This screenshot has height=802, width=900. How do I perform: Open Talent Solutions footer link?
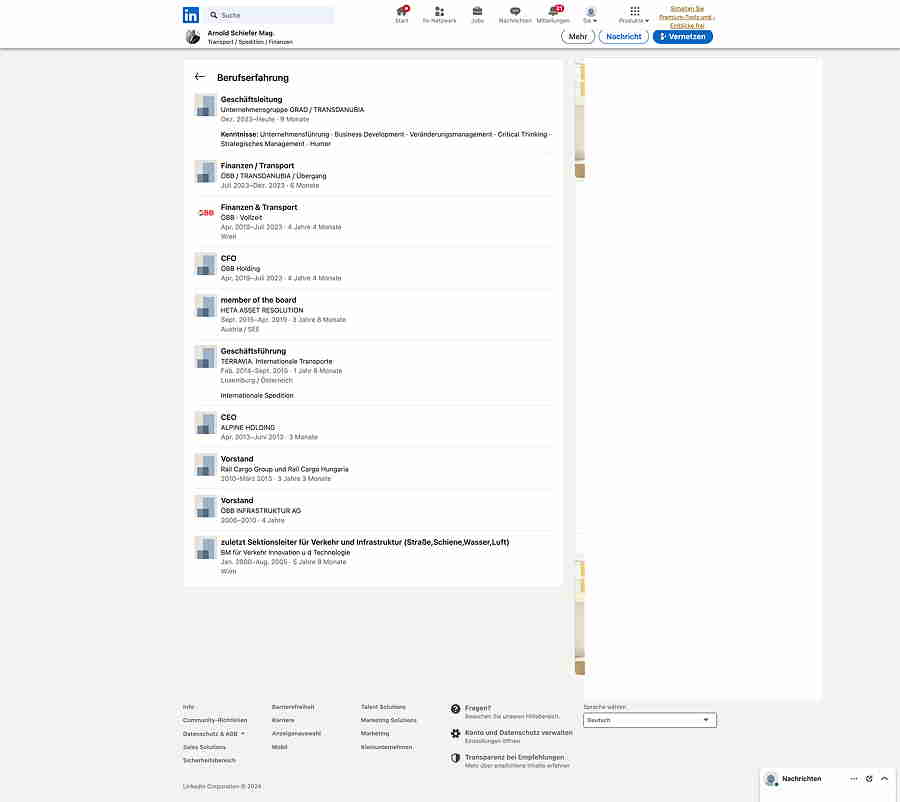383,707
